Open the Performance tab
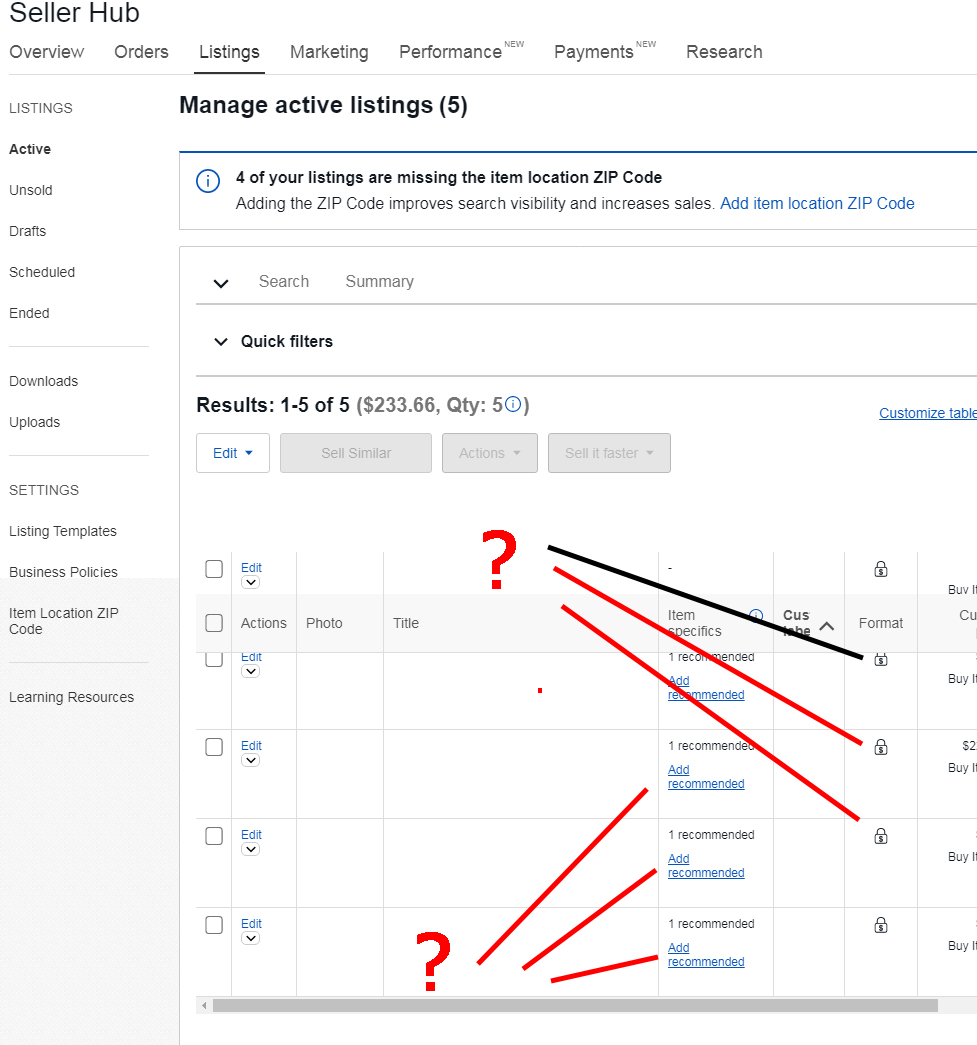 (451, 52)
